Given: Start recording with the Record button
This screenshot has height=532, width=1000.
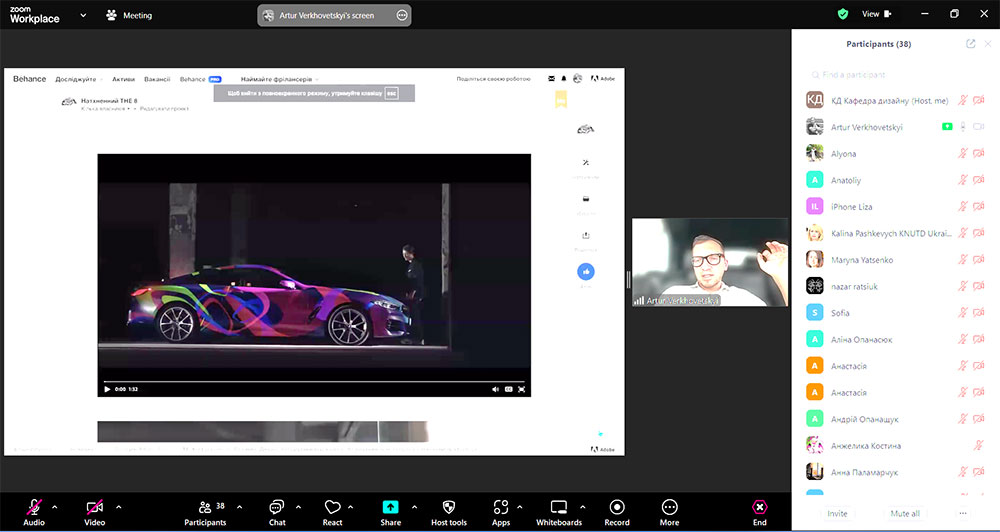Looking at the screenshot, I should pyautogui.click(x=617, y=512).
